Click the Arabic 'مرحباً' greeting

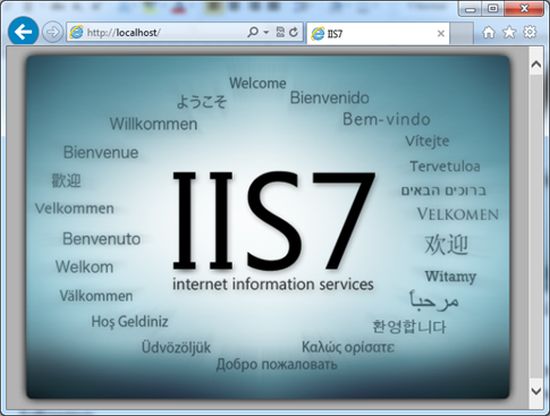pyautogui.click(x=434, y=300)
